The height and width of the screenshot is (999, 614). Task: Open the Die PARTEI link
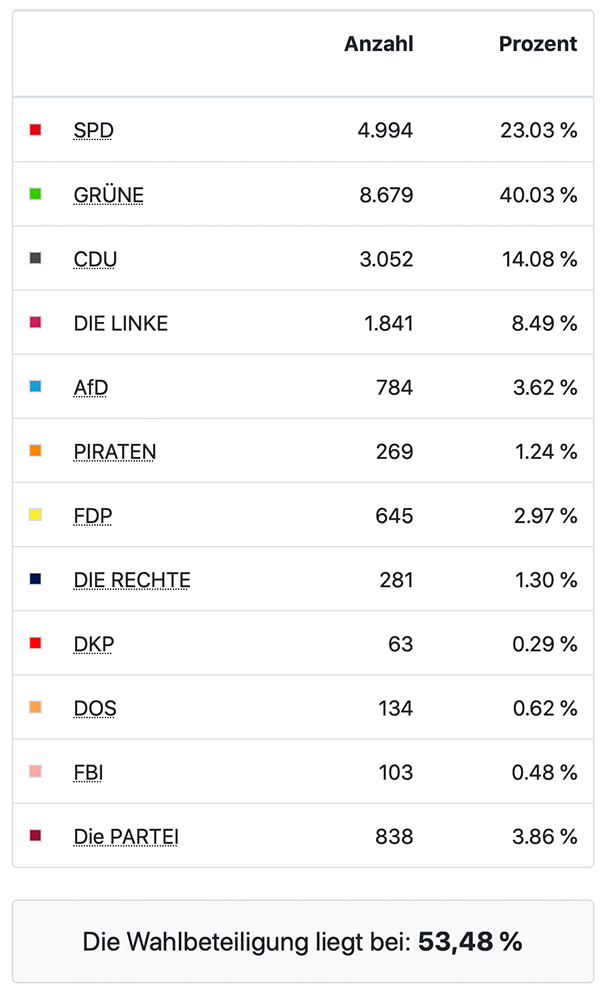[126, 836]
